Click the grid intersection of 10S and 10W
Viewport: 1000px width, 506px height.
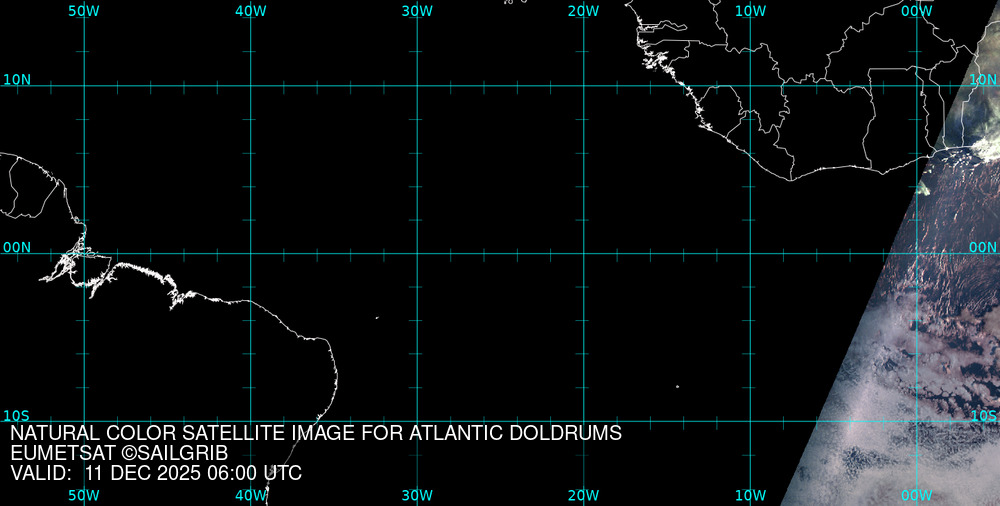point(750,420)
